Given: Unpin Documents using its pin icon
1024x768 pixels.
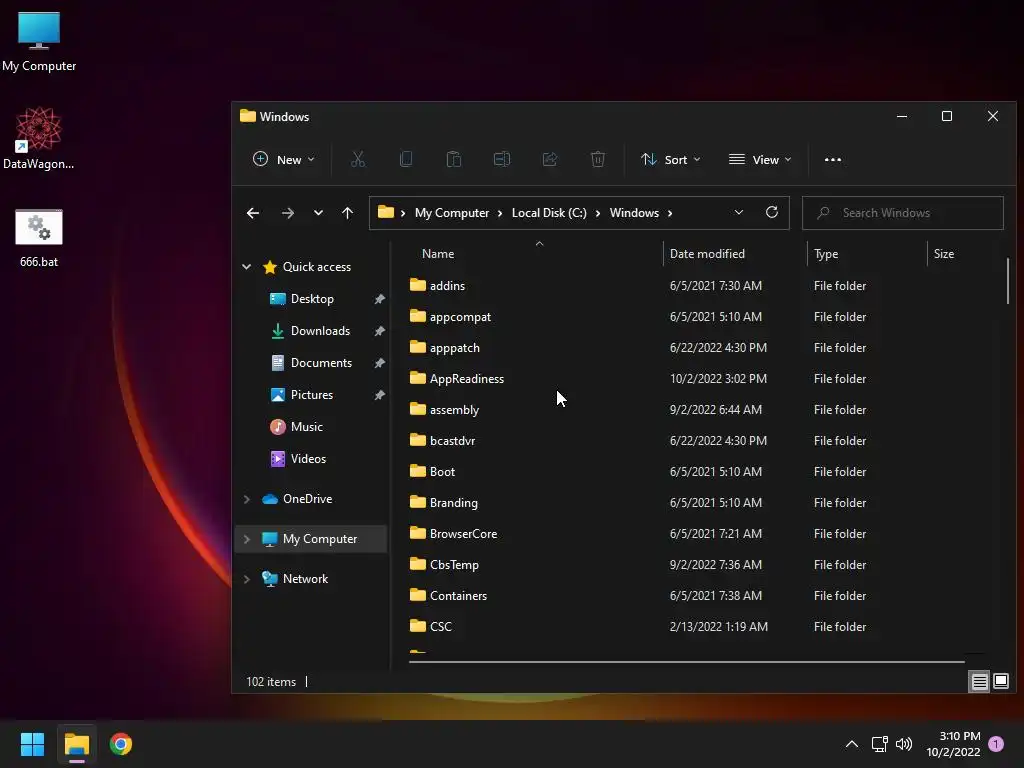Looking at the screenshot, I should point(379,363).
